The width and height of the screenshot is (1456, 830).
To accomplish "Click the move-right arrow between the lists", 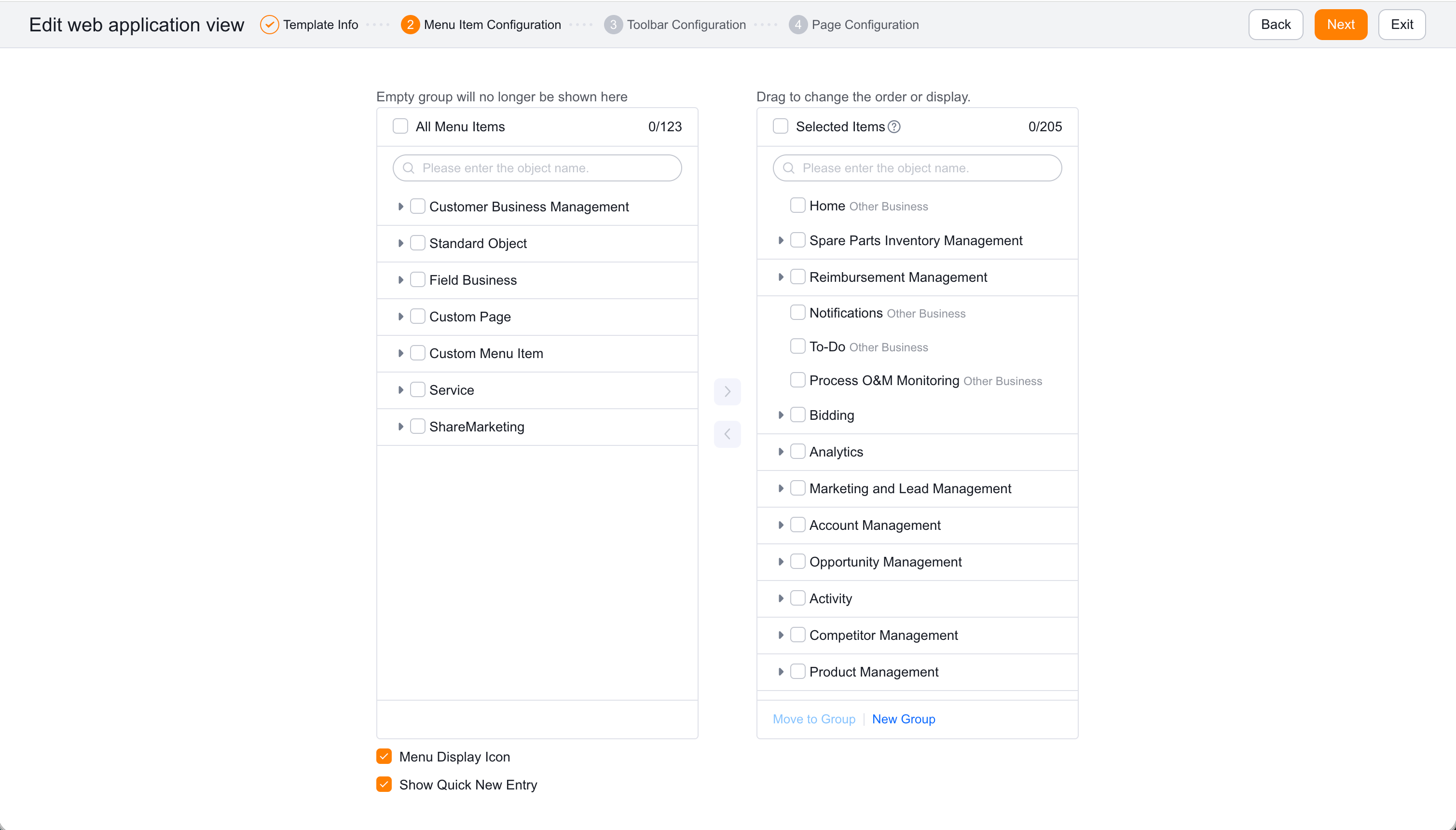I will tap(727, 391).
